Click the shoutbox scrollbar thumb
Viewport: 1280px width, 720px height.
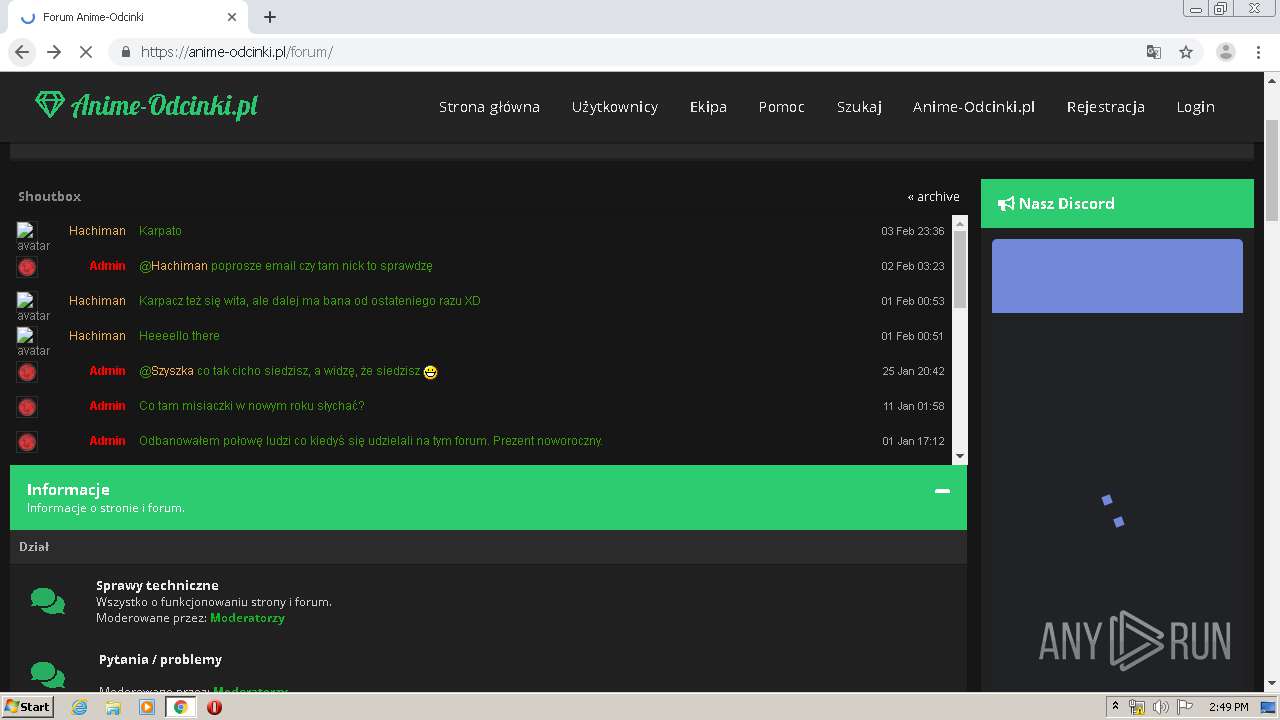[x=960, y=270]
